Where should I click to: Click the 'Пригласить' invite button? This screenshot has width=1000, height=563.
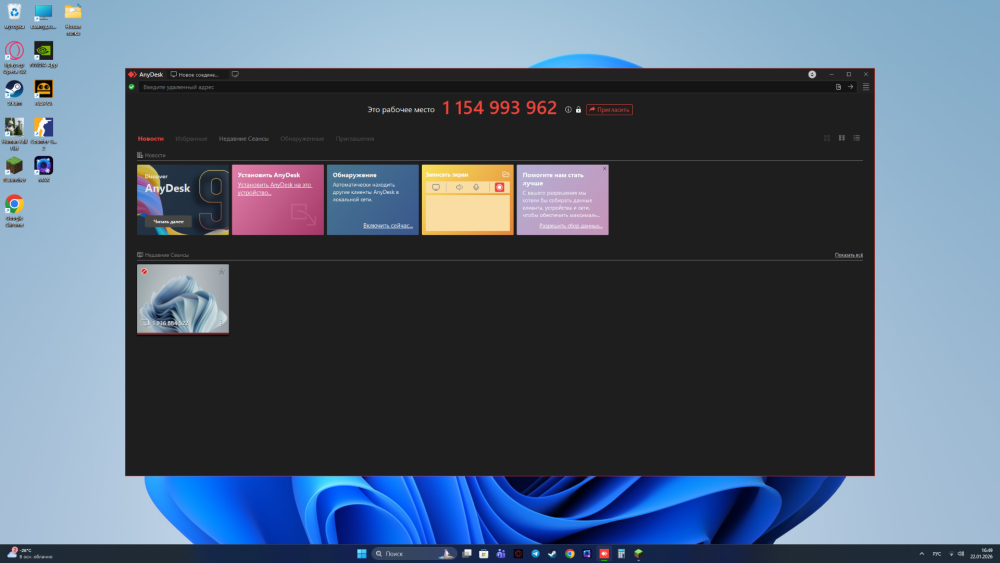(609, 110)
